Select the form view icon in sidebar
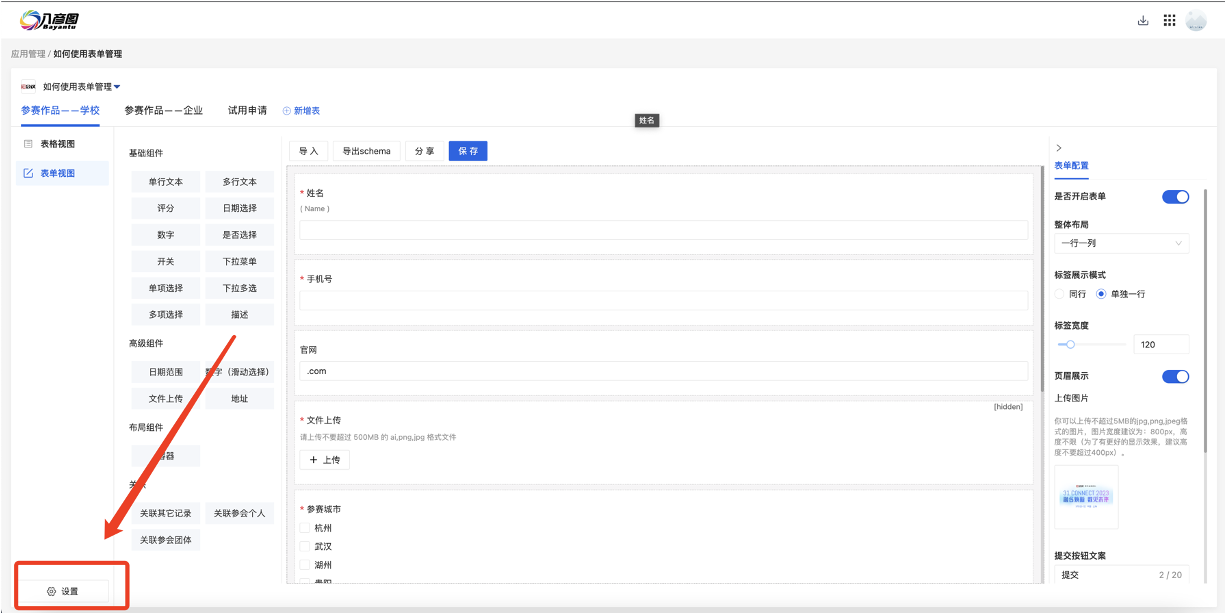The height and width of the screenshot is (614, 1226). pyautogui.click(x=29, y=174)
